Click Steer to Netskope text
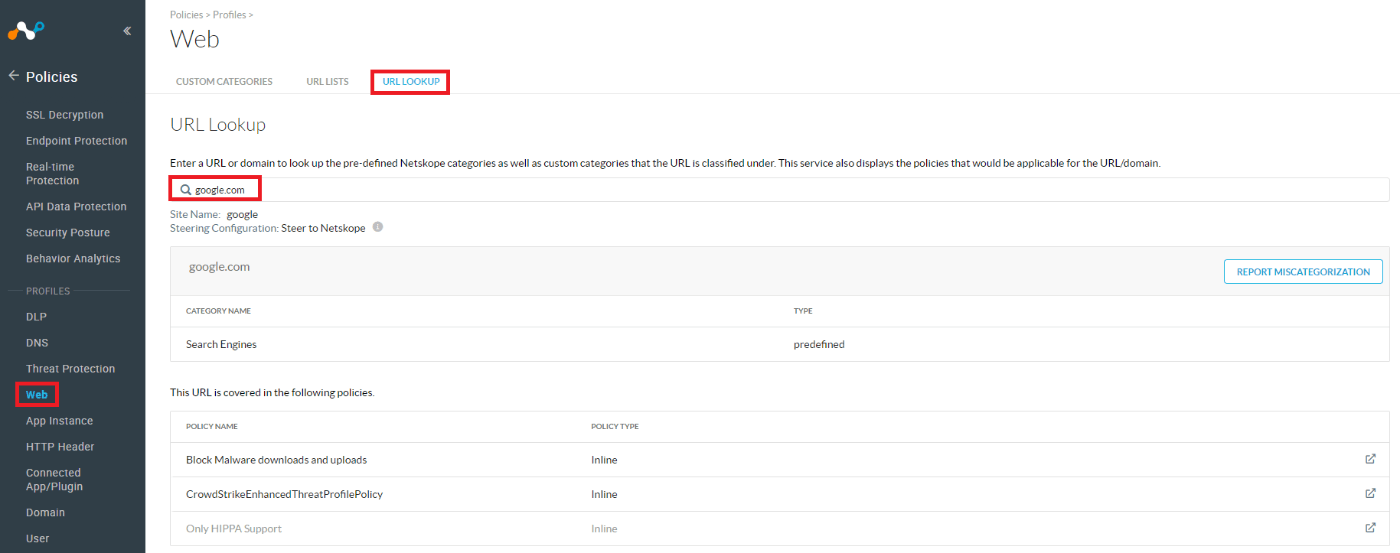Screen dimensions: 1400x553 [323, 228]
